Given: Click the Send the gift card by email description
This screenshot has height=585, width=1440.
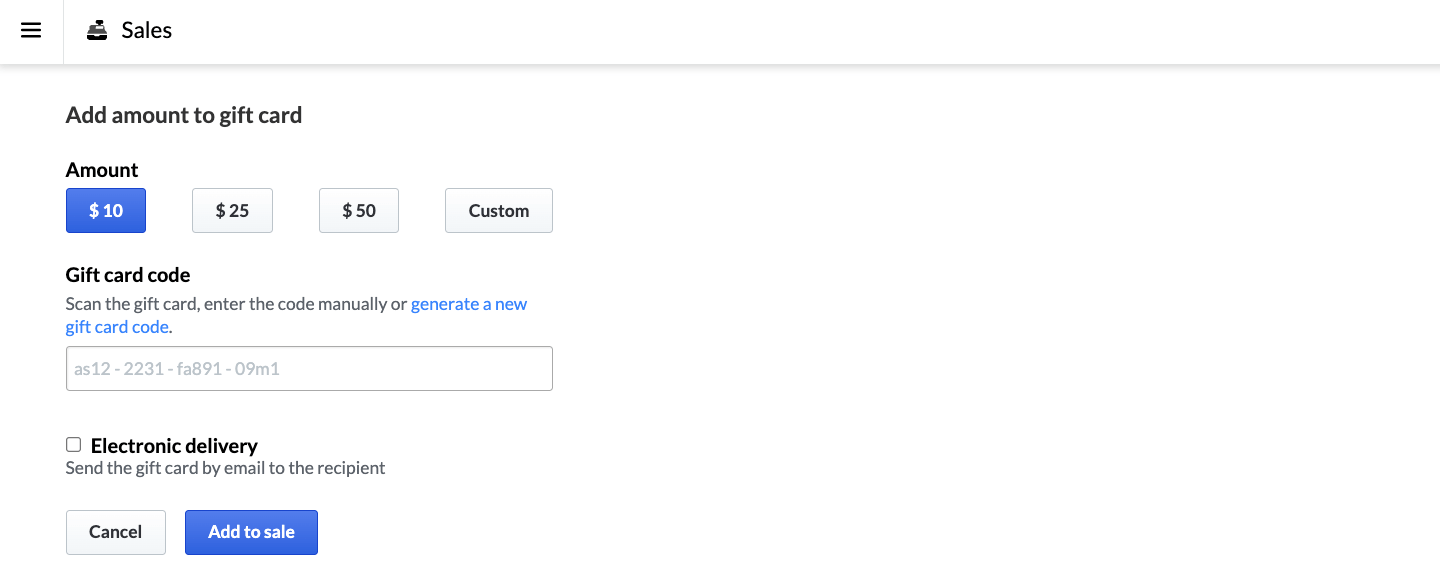Looking at the screenshot, I should tap(225, 468).
